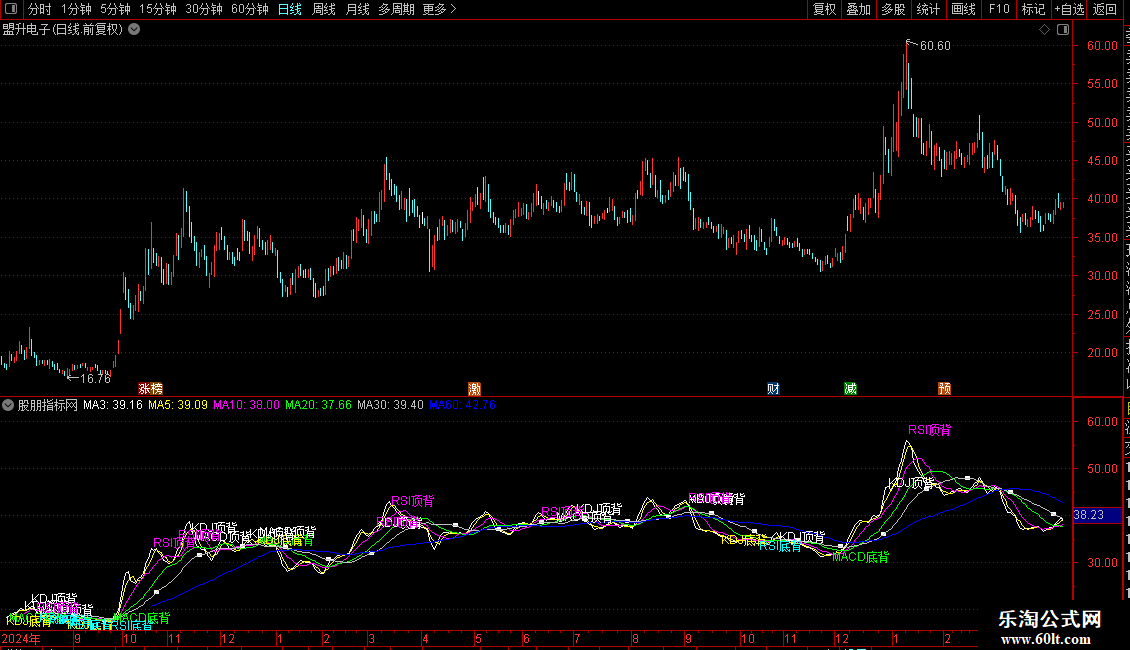Image resolution: width=1130 pixels, height=650 pixels.
Task: Click the 预 forecast marker
Action: (x=945, y=388)
